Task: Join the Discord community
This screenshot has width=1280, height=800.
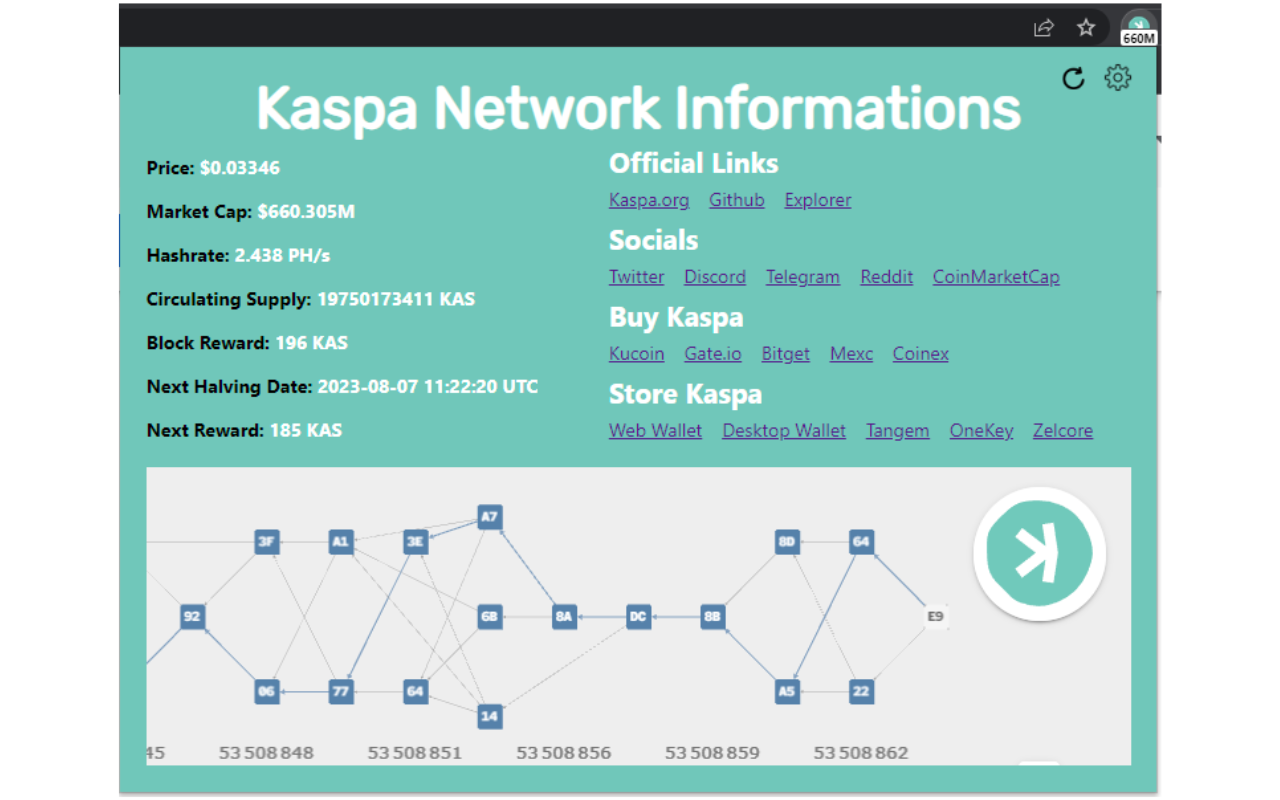Action: point(714,277)
